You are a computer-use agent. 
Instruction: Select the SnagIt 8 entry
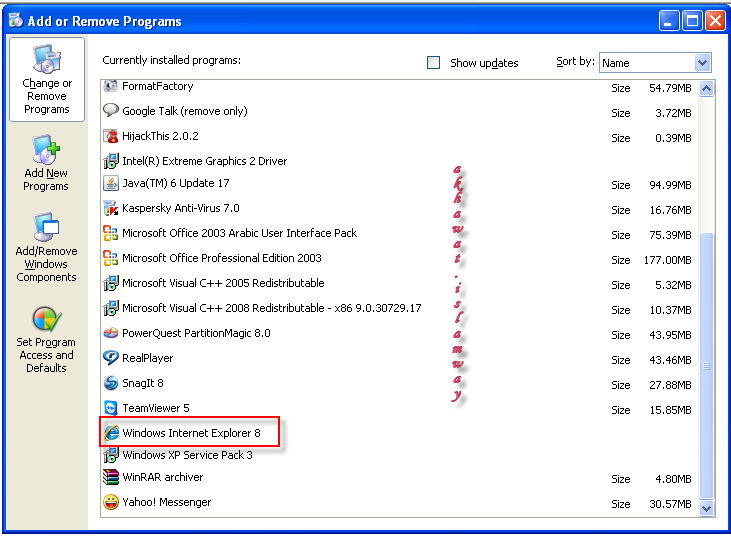(x=400, y=384)
